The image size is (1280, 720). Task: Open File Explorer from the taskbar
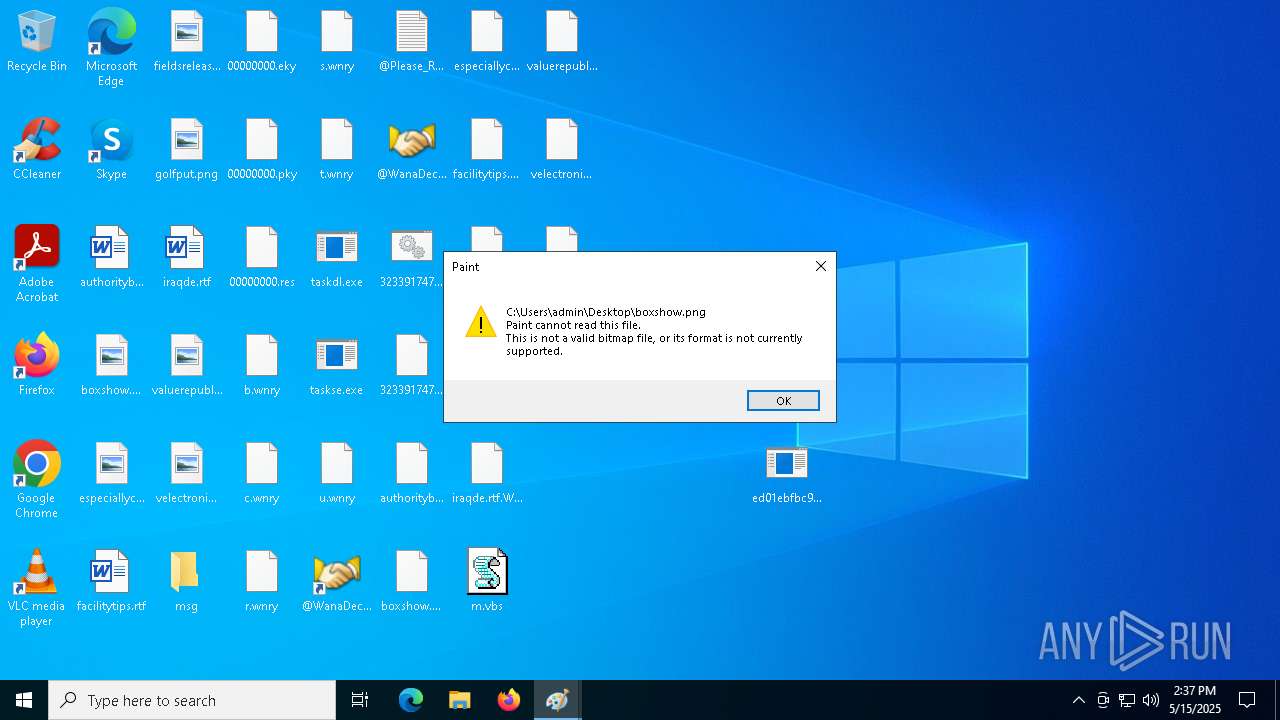[460, 700]
